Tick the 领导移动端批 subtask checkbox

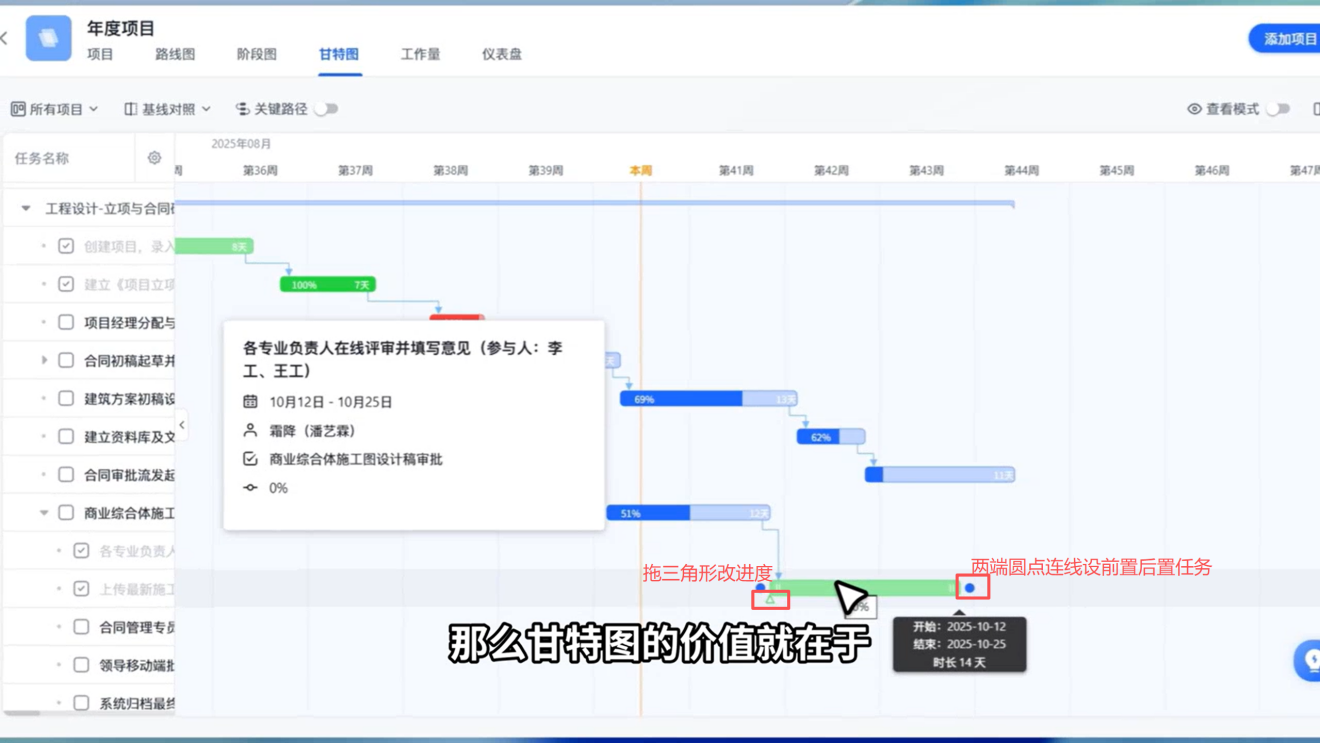coord(81,665)
